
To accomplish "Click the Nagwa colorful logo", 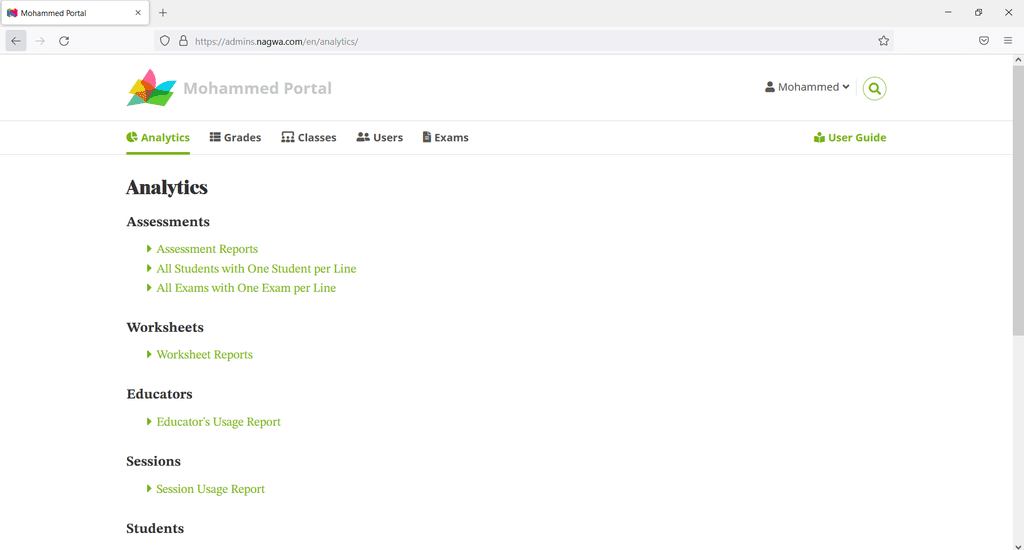I will (151, 88).
